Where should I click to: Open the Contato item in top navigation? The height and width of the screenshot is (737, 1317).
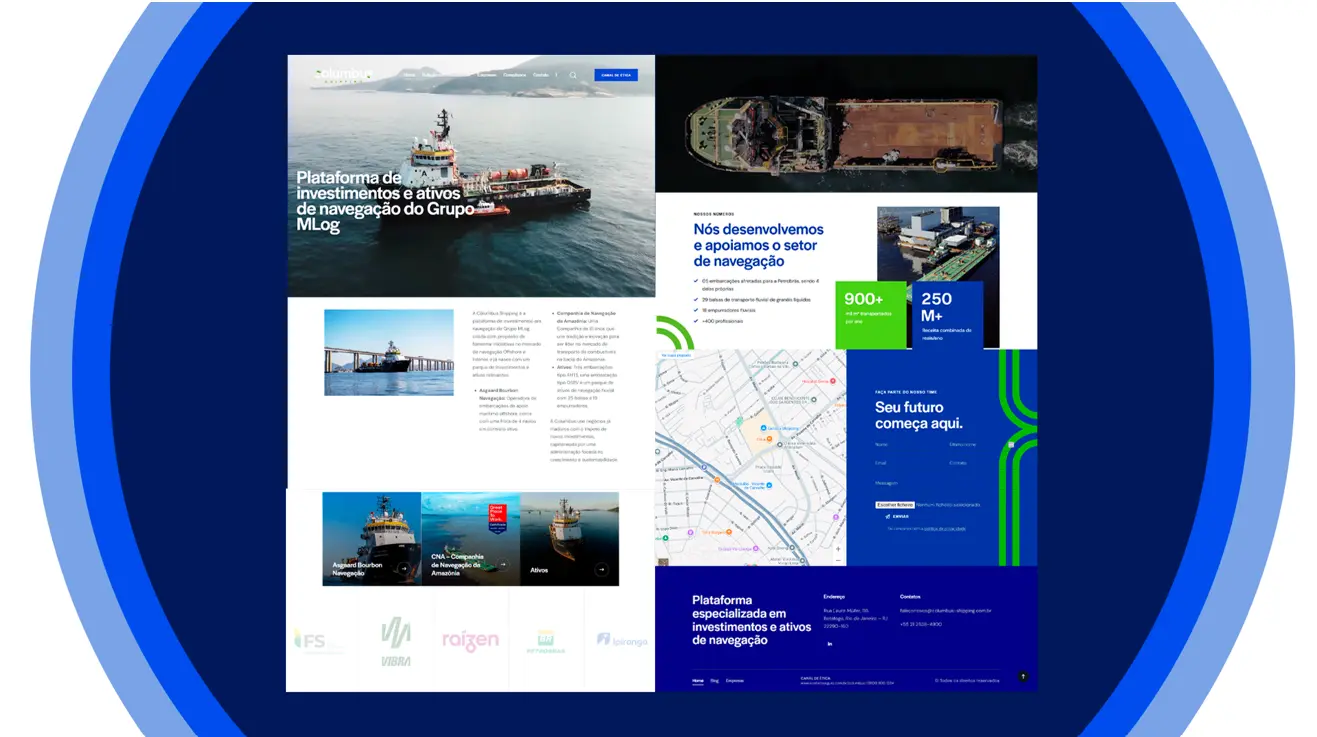tap(541, 75)
